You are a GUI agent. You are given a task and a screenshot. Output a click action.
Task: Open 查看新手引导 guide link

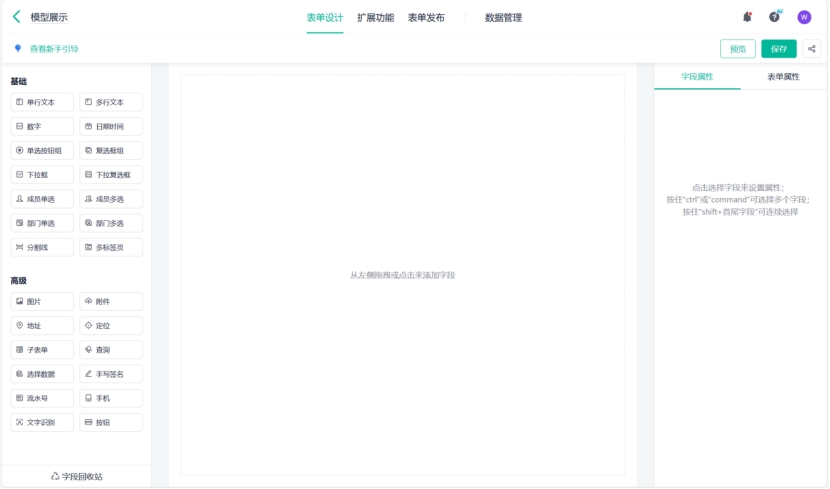click(x=53, y=49)
